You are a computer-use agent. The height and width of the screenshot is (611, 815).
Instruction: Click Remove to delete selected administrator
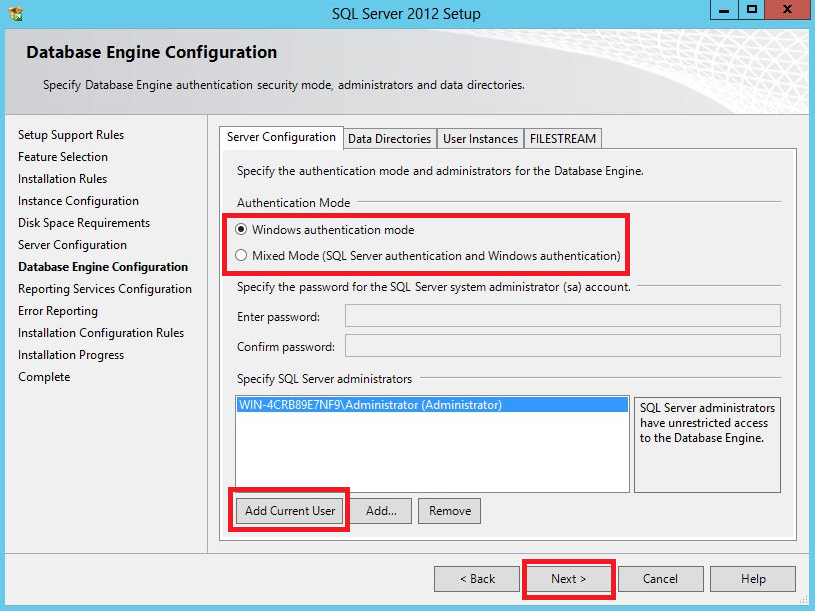point(449,511)
